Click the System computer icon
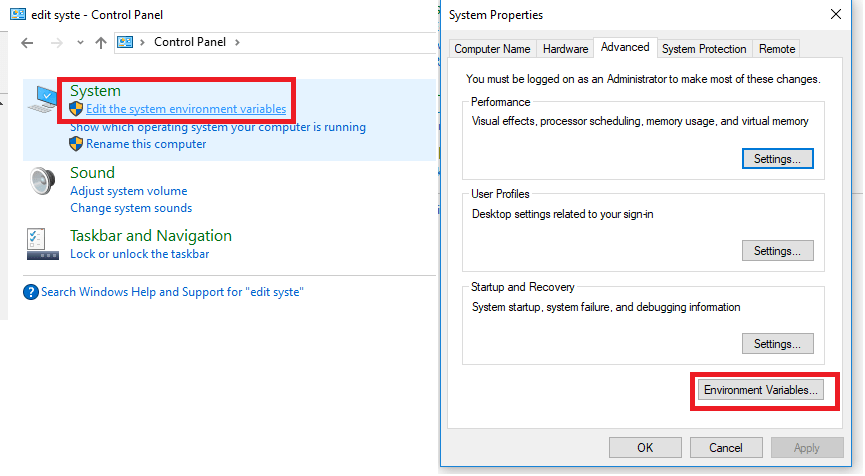Image resolution: width=865 pixels, height=476 pixels. pos(43,98)
